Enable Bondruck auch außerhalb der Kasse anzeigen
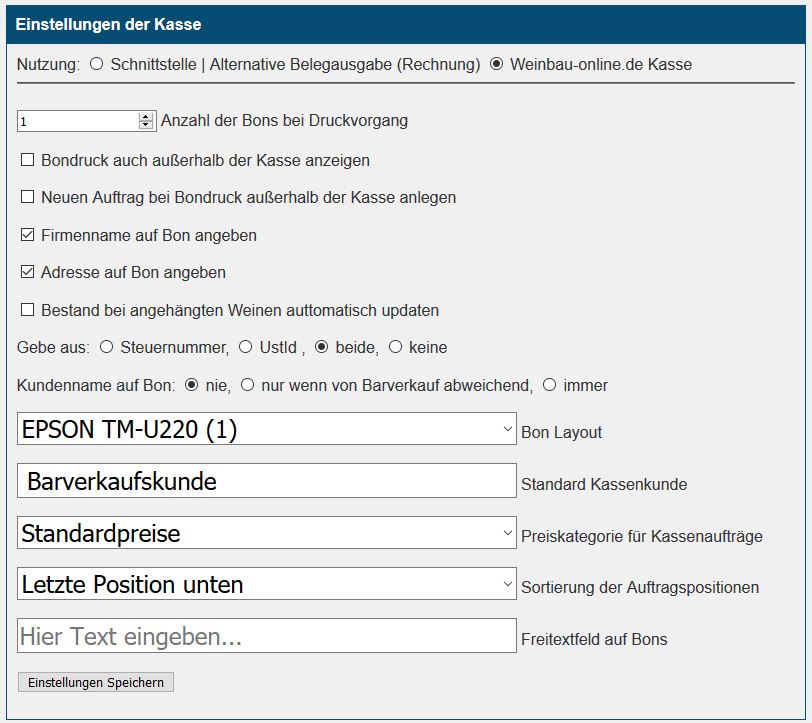This screenshot has width=812, height=723. (x=28, y=160)
